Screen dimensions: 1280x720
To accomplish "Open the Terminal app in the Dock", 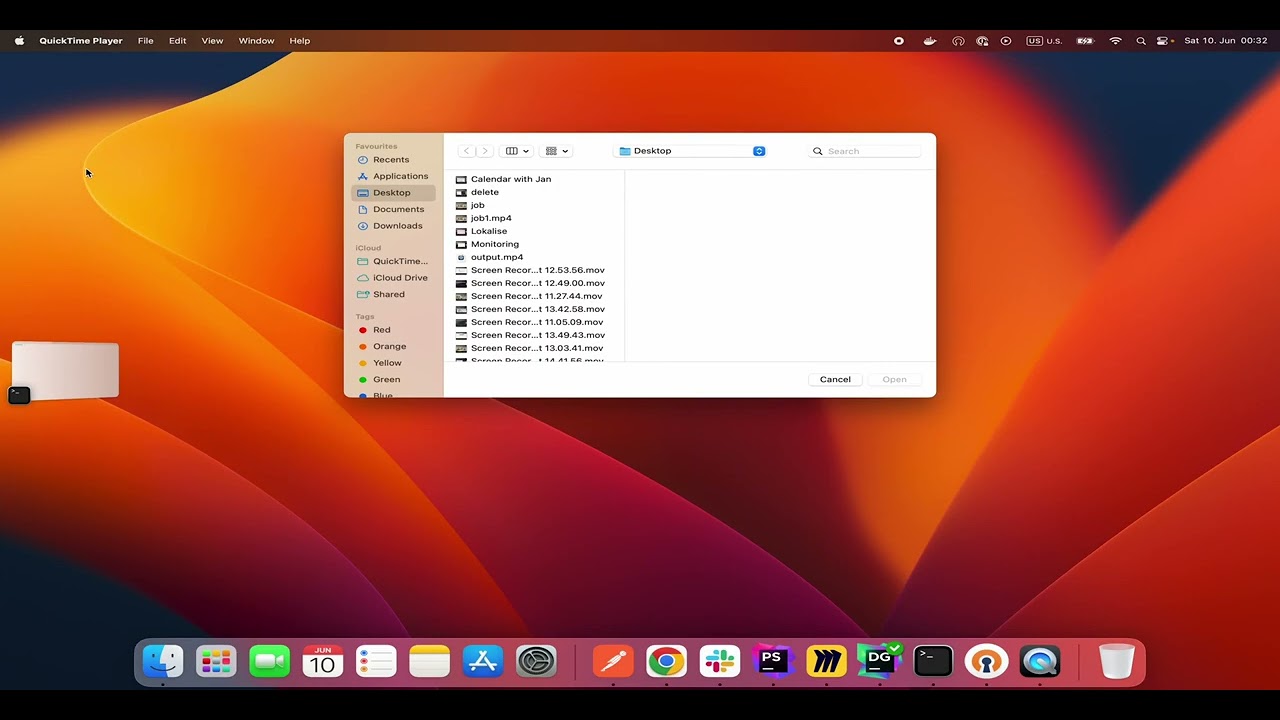I will tap(933, 661).
